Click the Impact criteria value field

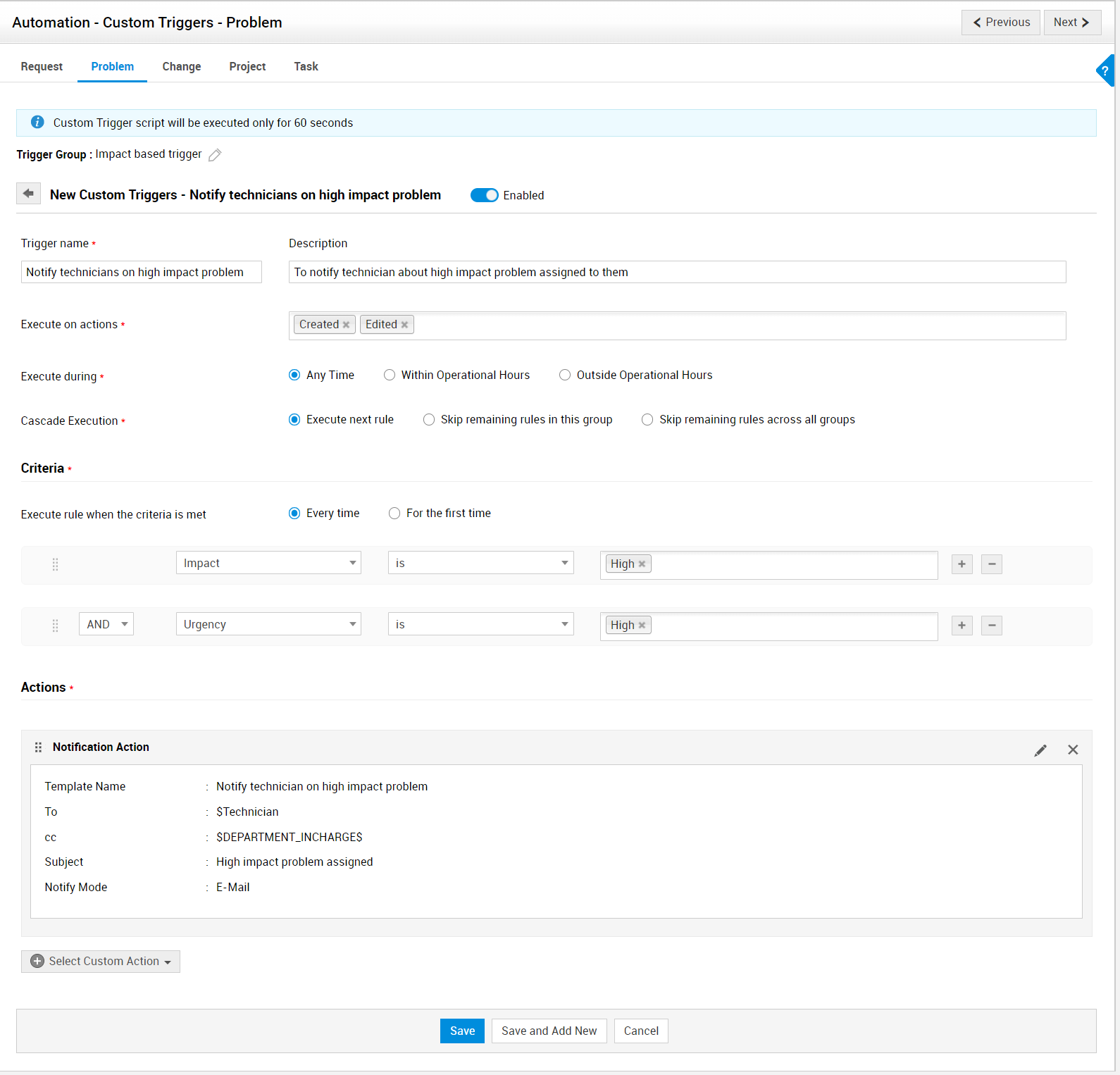click(769, 565)
